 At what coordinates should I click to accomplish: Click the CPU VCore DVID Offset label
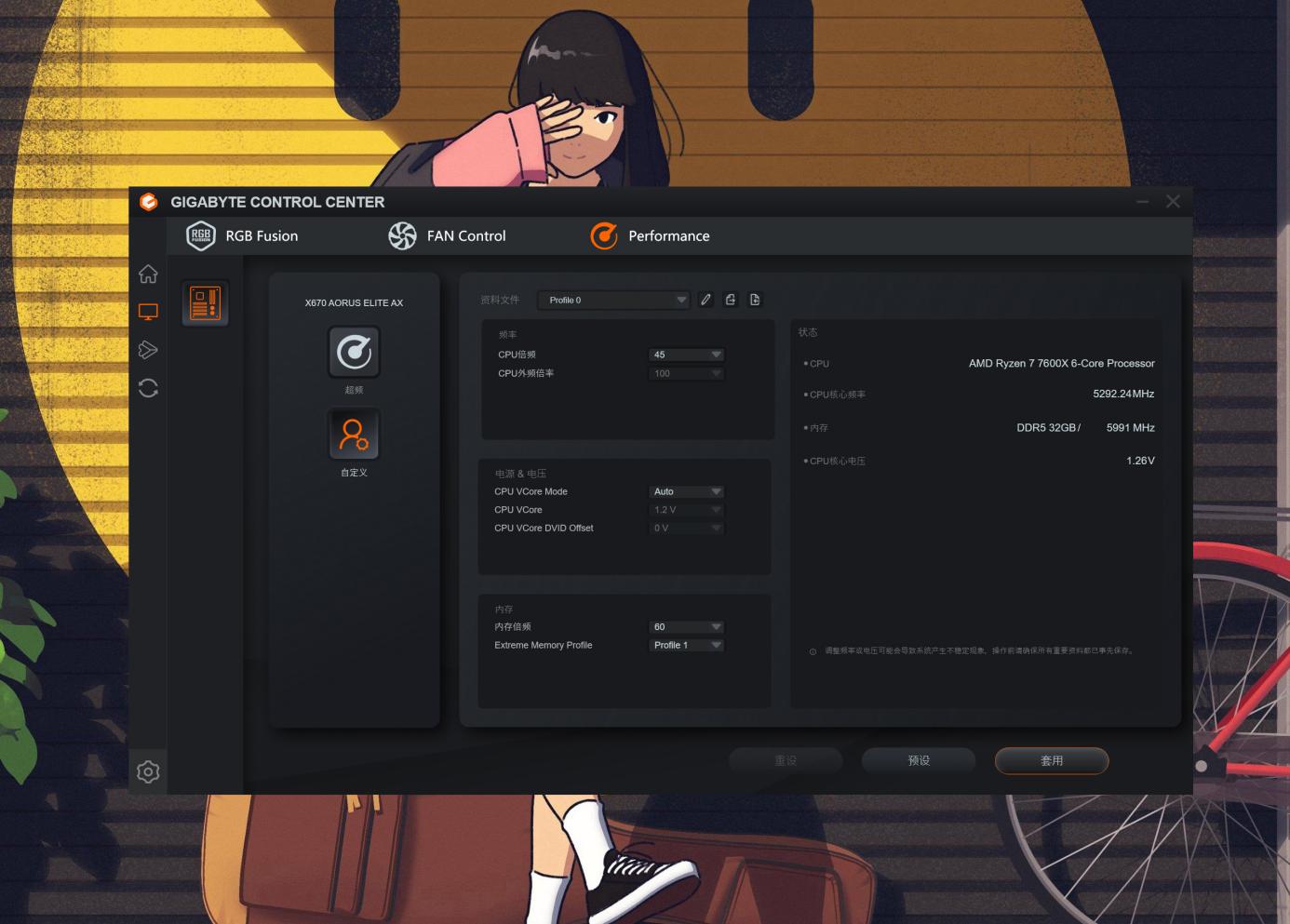(544, 528)
